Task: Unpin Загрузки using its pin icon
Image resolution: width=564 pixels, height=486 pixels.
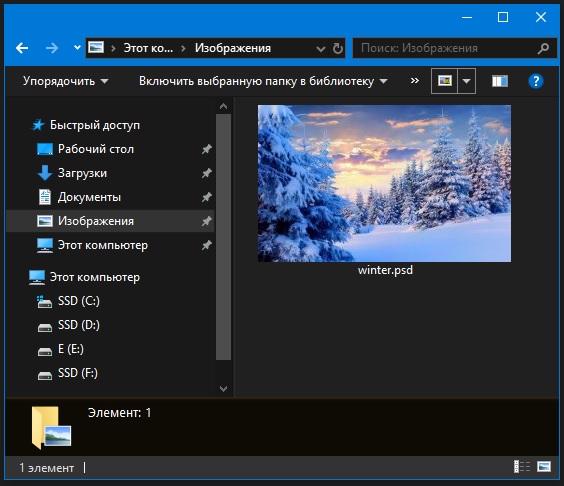Action: pyautogui.click(x=206, y=173)
